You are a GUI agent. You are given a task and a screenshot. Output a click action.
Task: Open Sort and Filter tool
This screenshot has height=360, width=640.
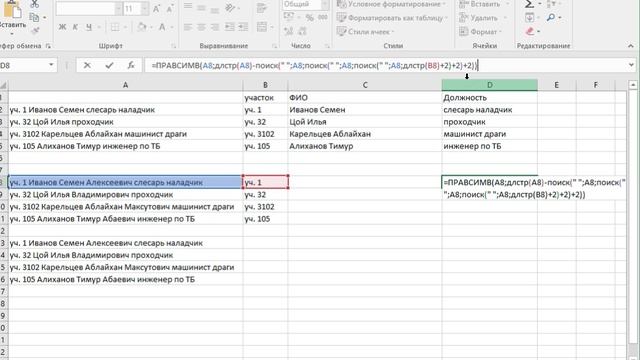click(x=551, y=4)
